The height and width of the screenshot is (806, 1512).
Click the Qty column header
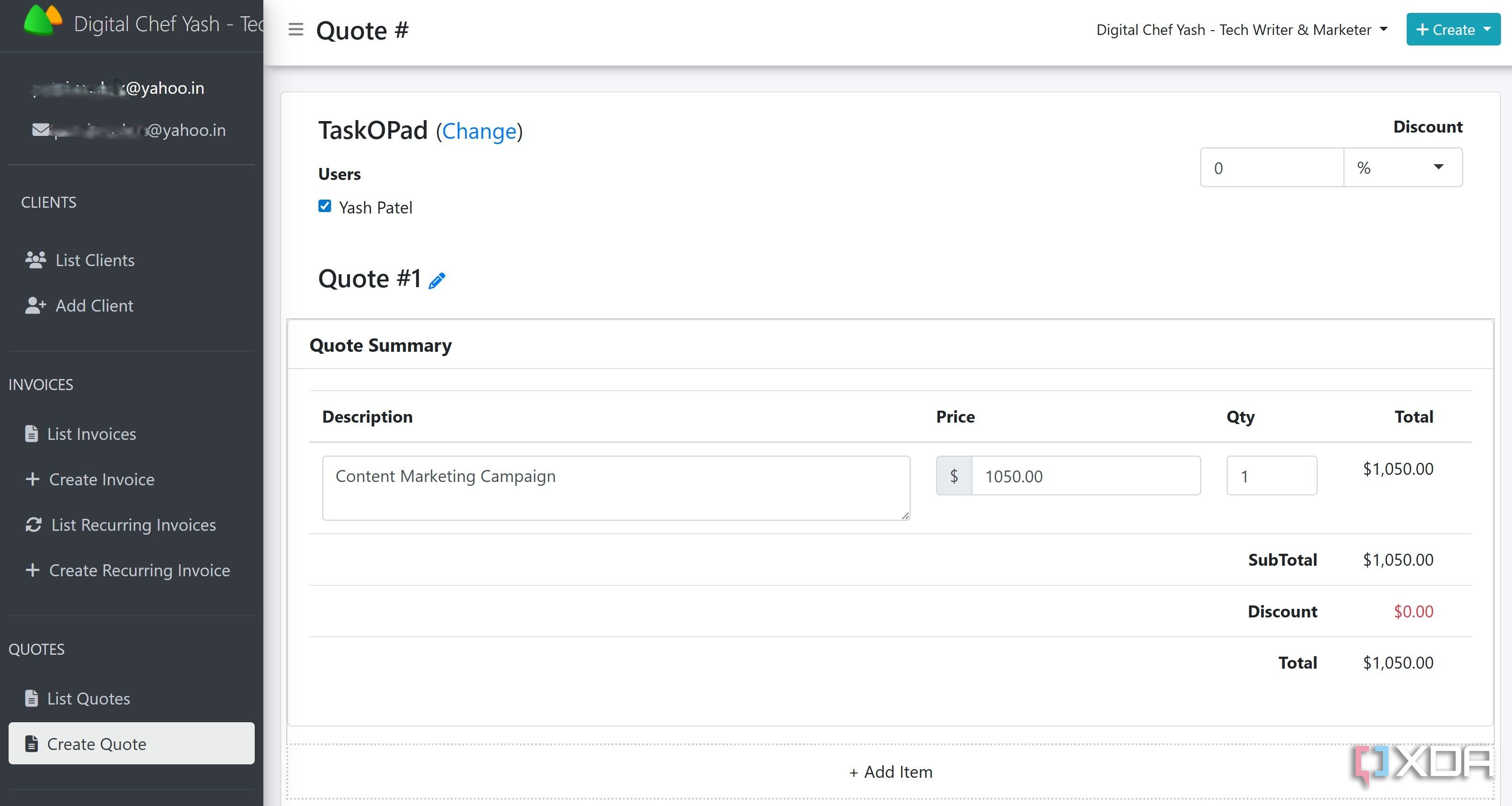point(1240,416)
